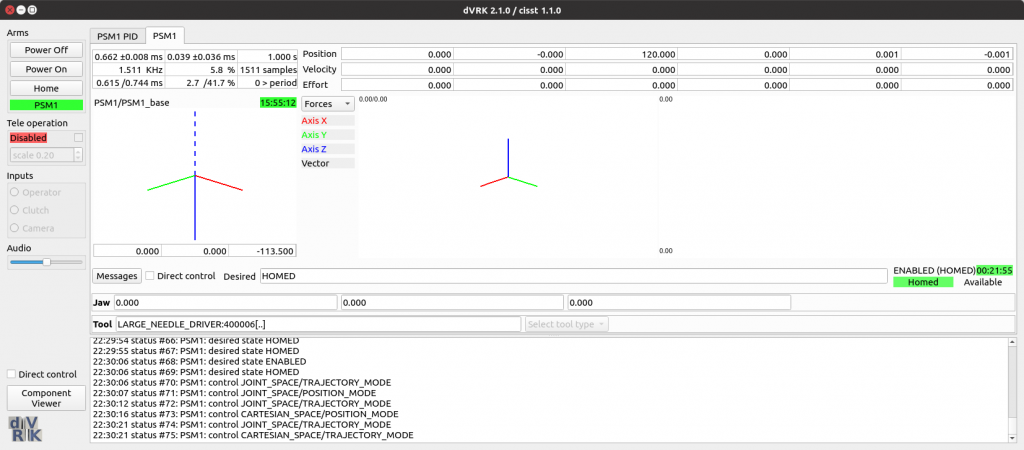Select log line status #73 CARTESIAN_SPACE/POSITION_MODE
The width and height of the screenshot is (1024, 450).
[246, 414]
